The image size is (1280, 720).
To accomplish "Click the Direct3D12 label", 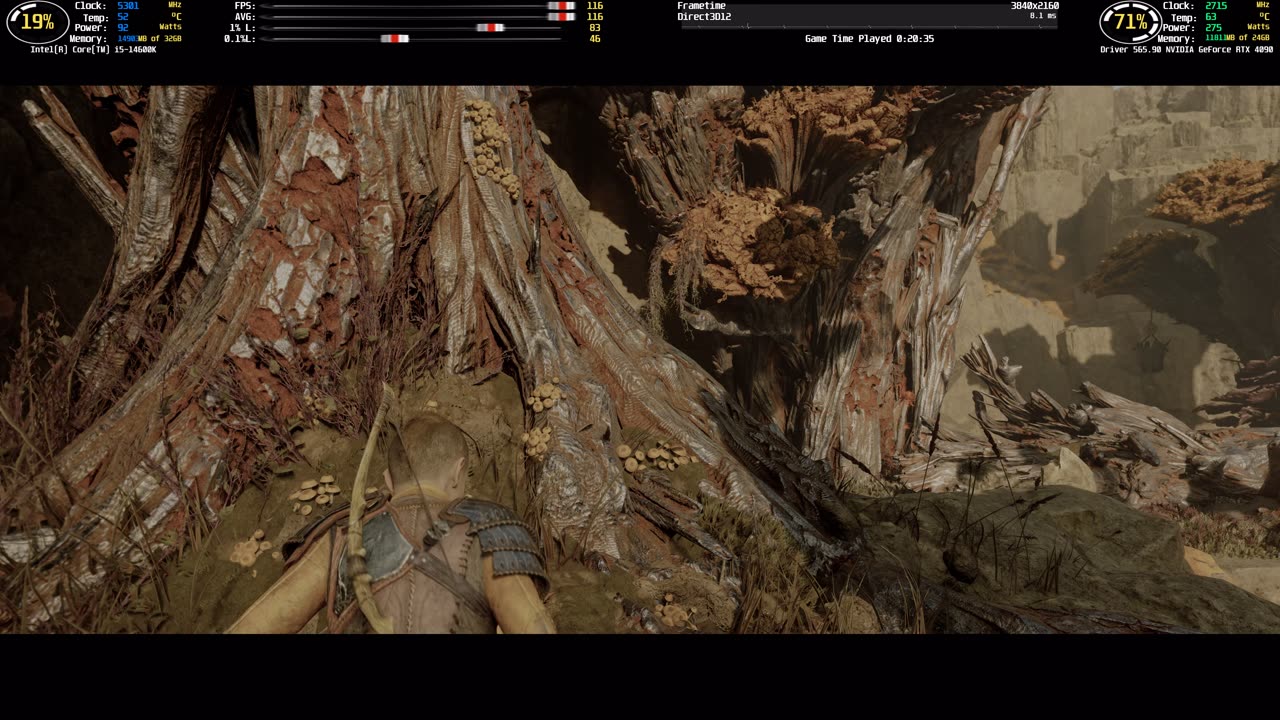I will tap(704, 17).
